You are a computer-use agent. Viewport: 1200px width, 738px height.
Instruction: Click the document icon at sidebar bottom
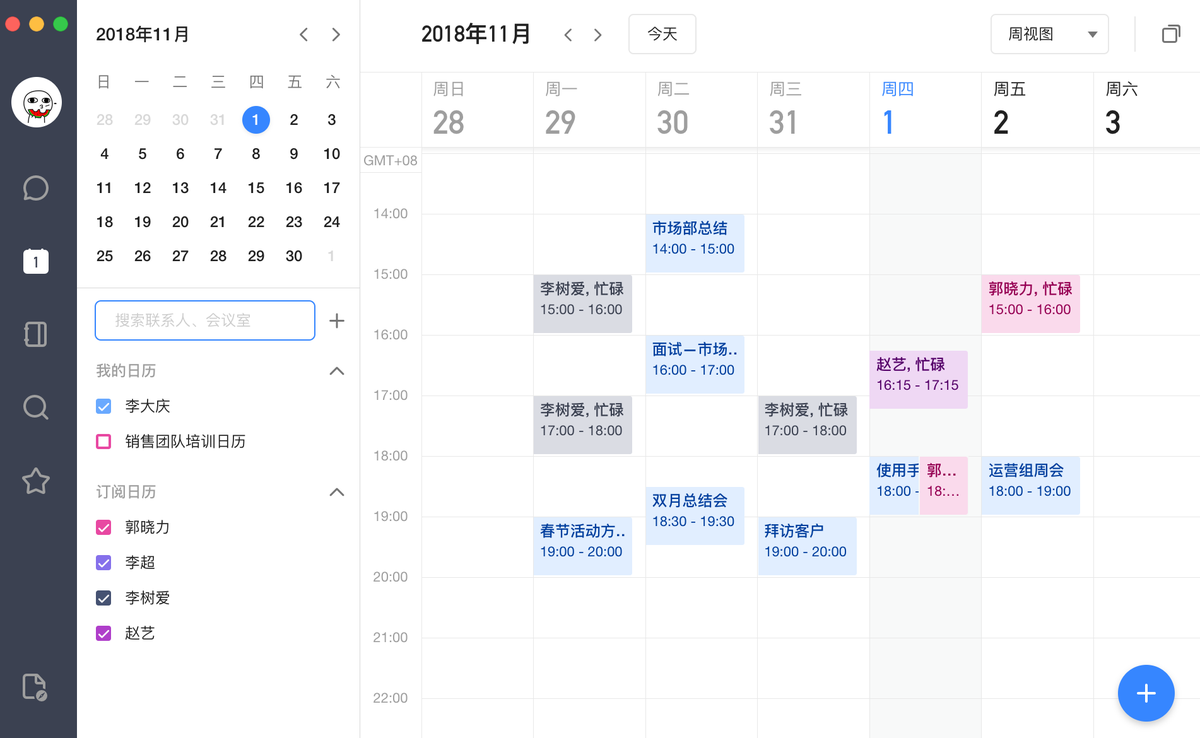point(35,687)
